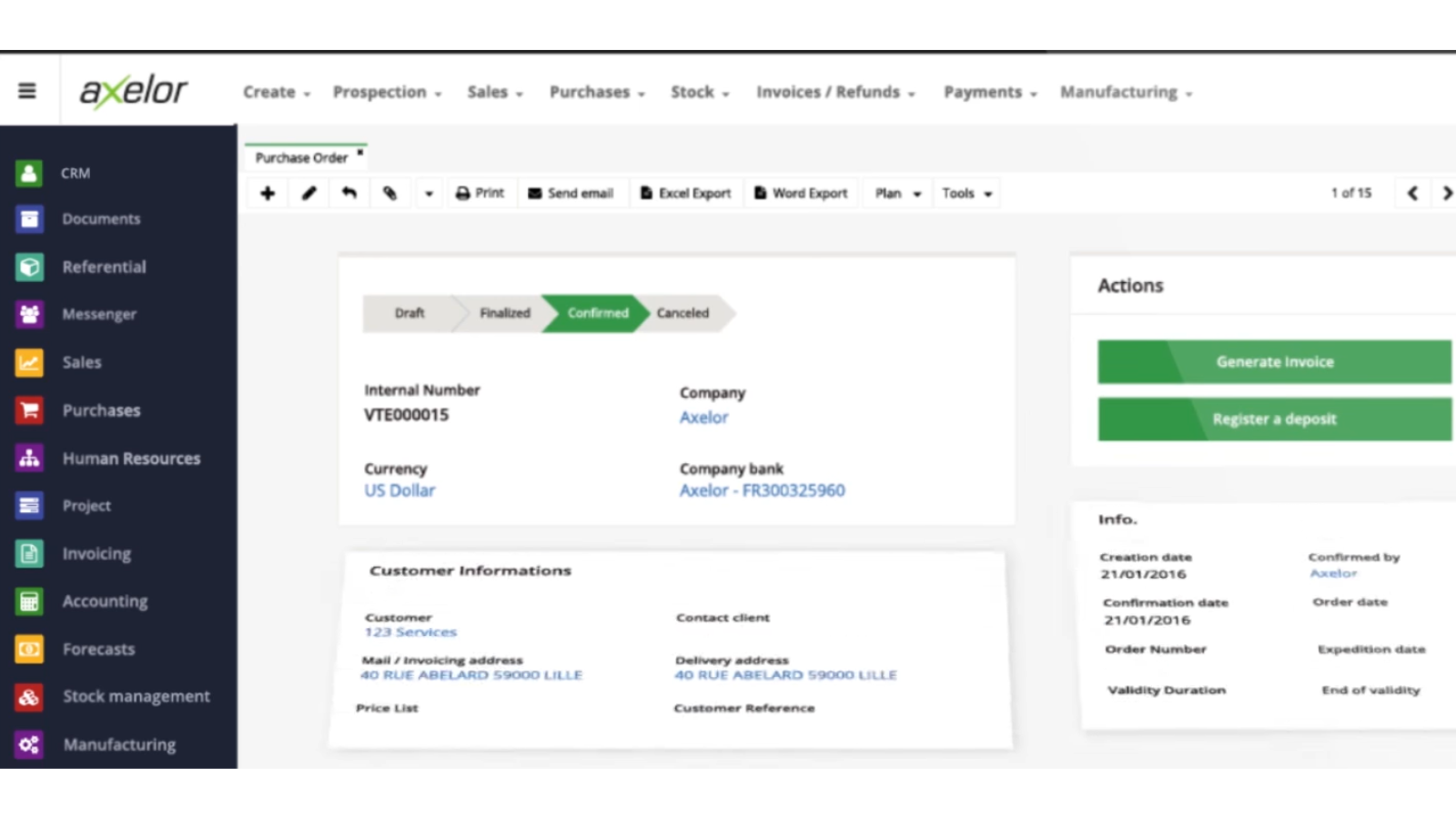
Task: Click the Send email button
Action: point(571,193)
